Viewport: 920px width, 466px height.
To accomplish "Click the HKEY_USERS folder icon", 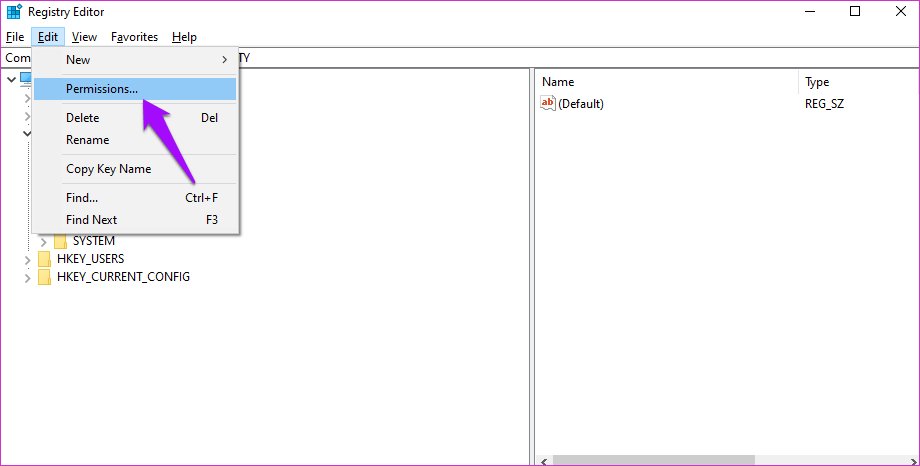I will [x=44, y=259].
